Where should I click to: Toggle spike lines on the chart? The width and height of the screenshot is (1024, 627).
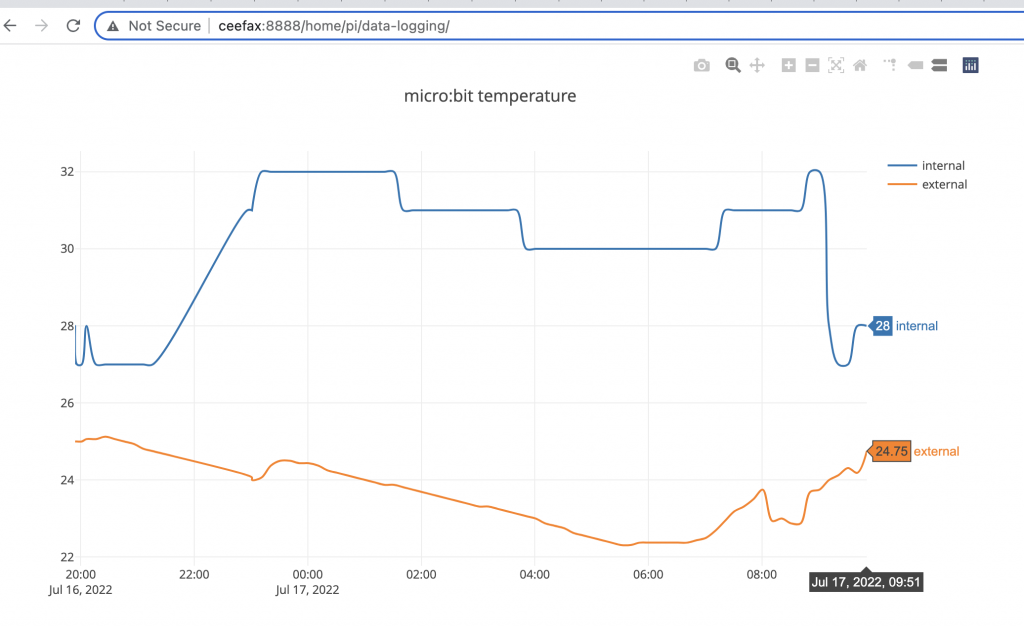(889, 64)
